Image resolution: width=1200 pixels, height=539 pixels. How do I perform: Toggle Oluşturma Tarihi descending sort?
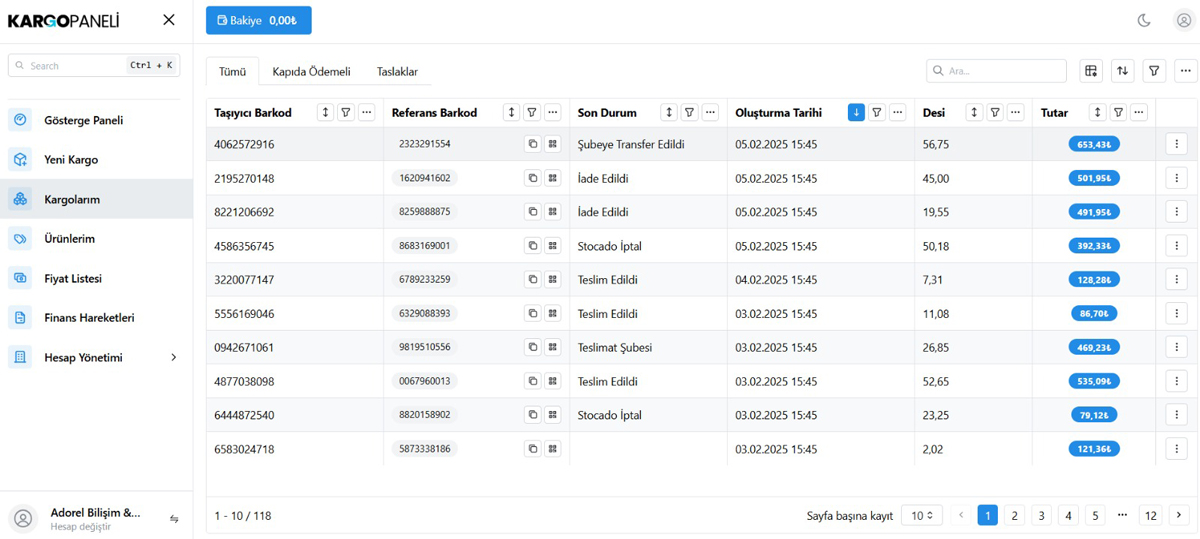click(856, 113)
